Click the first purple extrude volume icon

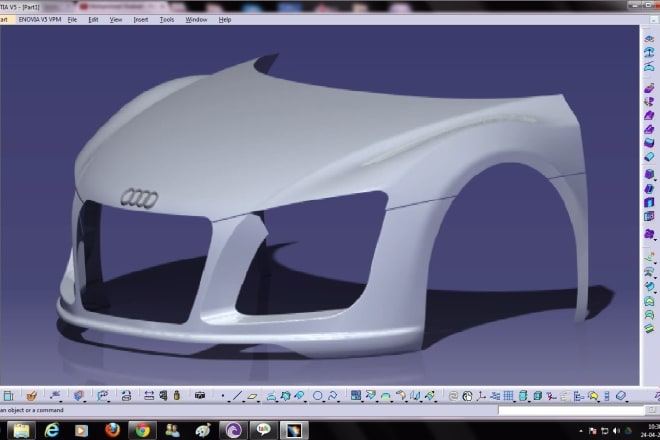[x=649, y=88]
